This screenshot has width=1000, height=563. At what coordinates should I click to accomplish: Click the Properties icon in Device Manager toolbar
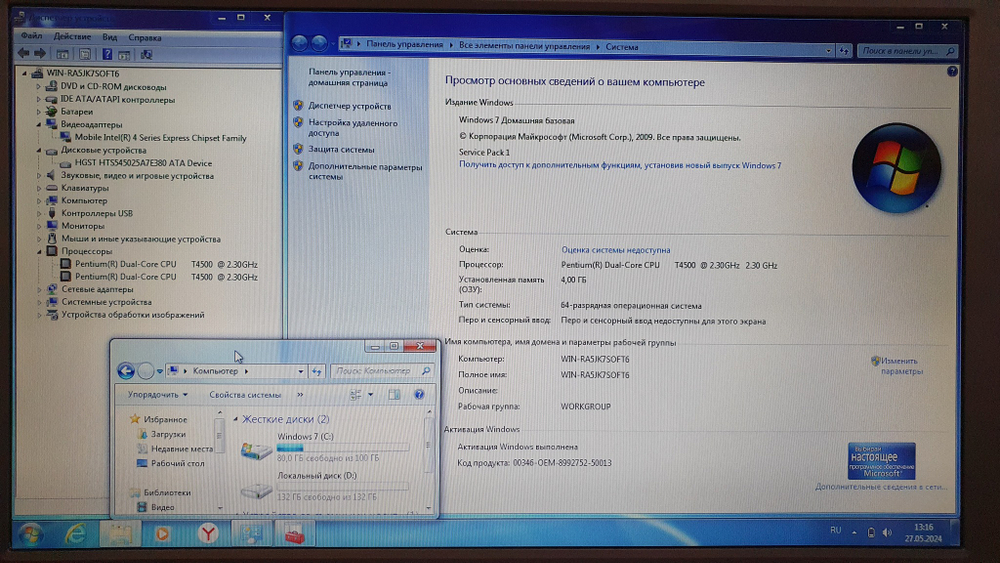[85, 55]
